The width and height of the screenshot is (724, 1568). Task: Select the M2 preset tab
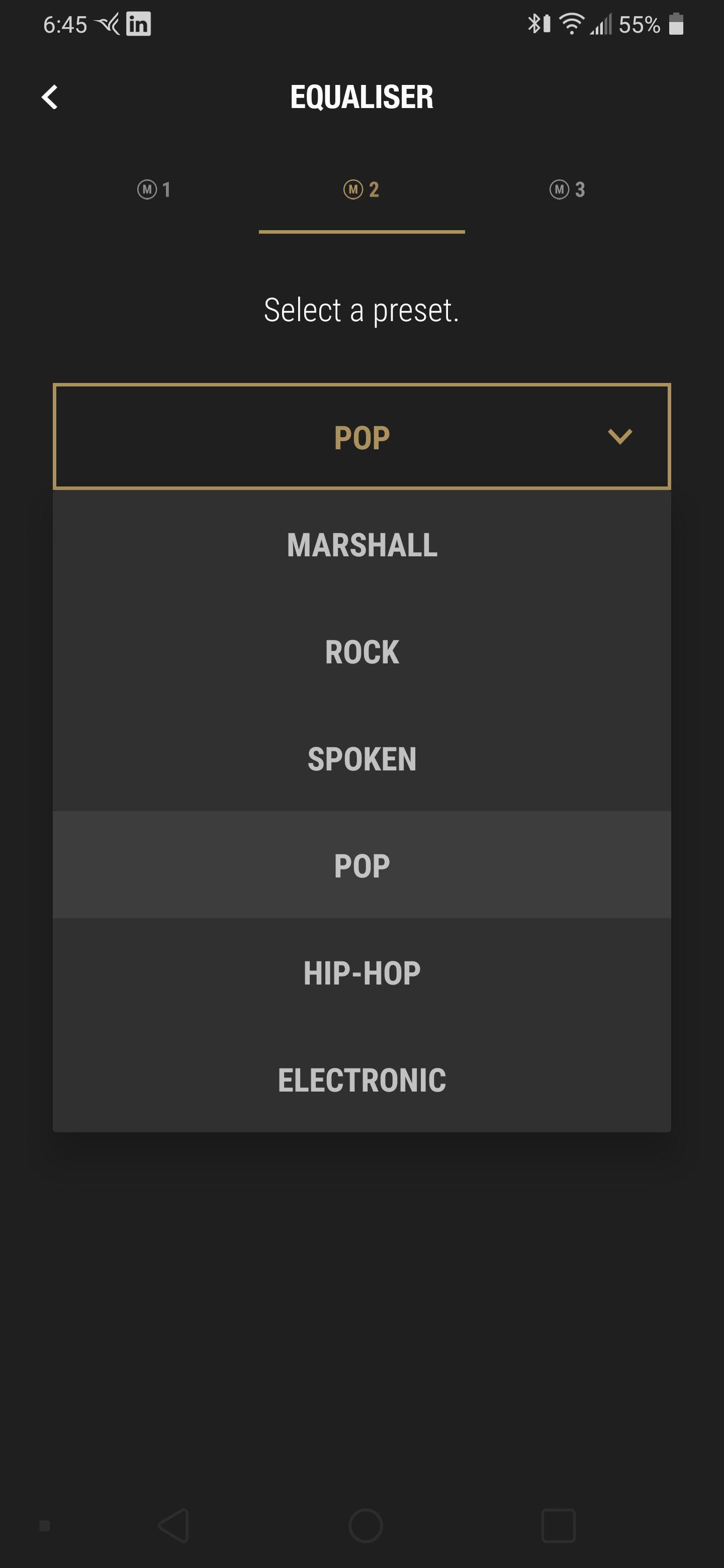click(x=361, y=189)
